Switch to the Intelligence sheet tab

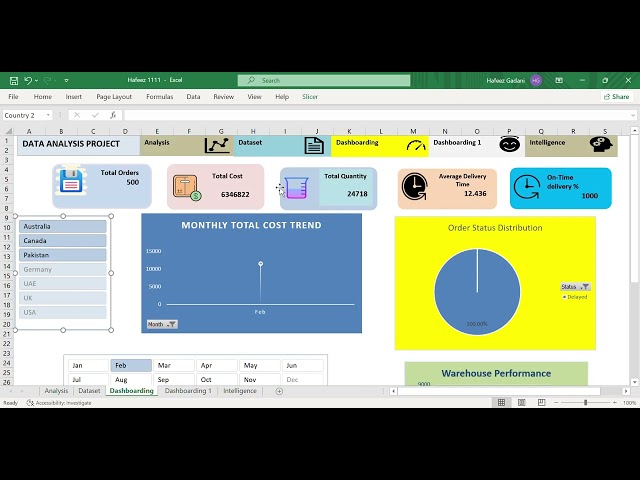pos(240,391)
